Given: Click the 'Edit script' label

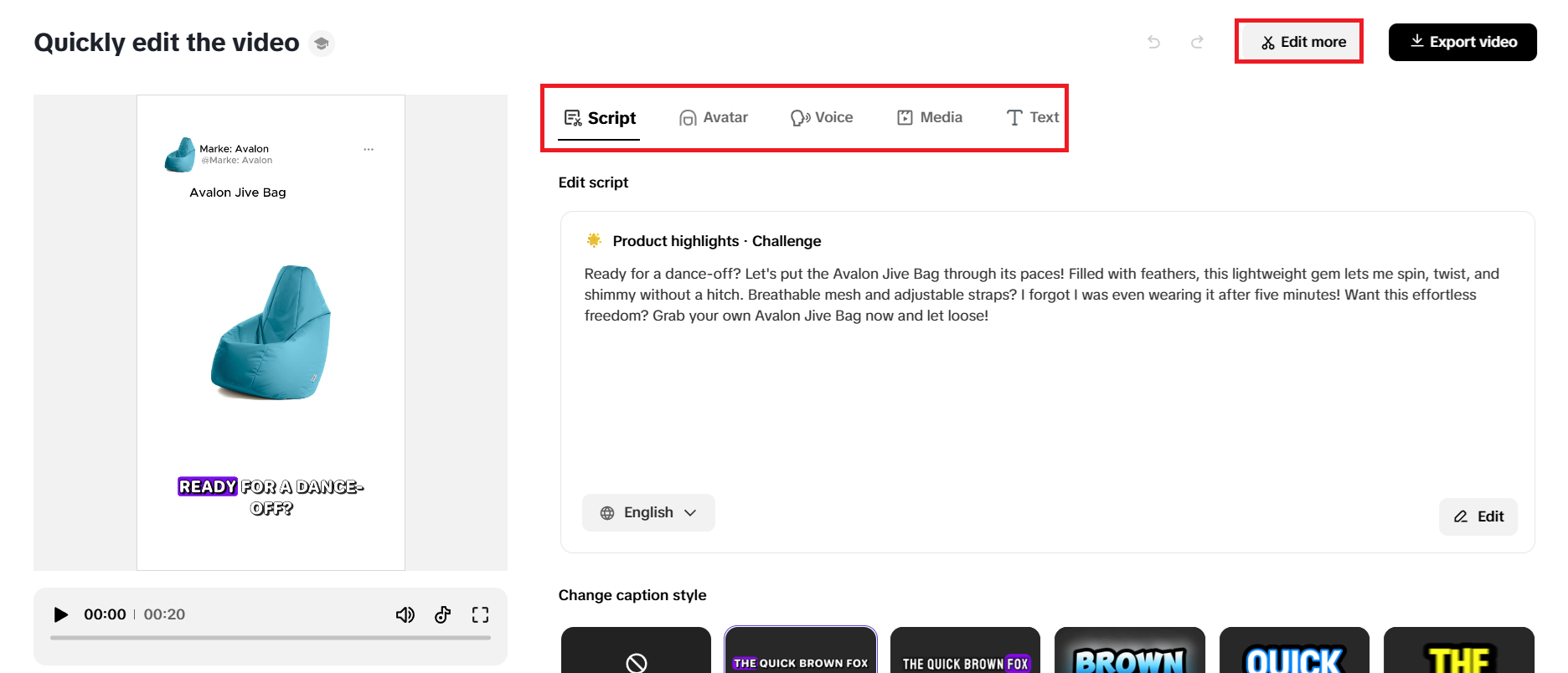Looking at the screenshot, I should [x=593, y=182].
